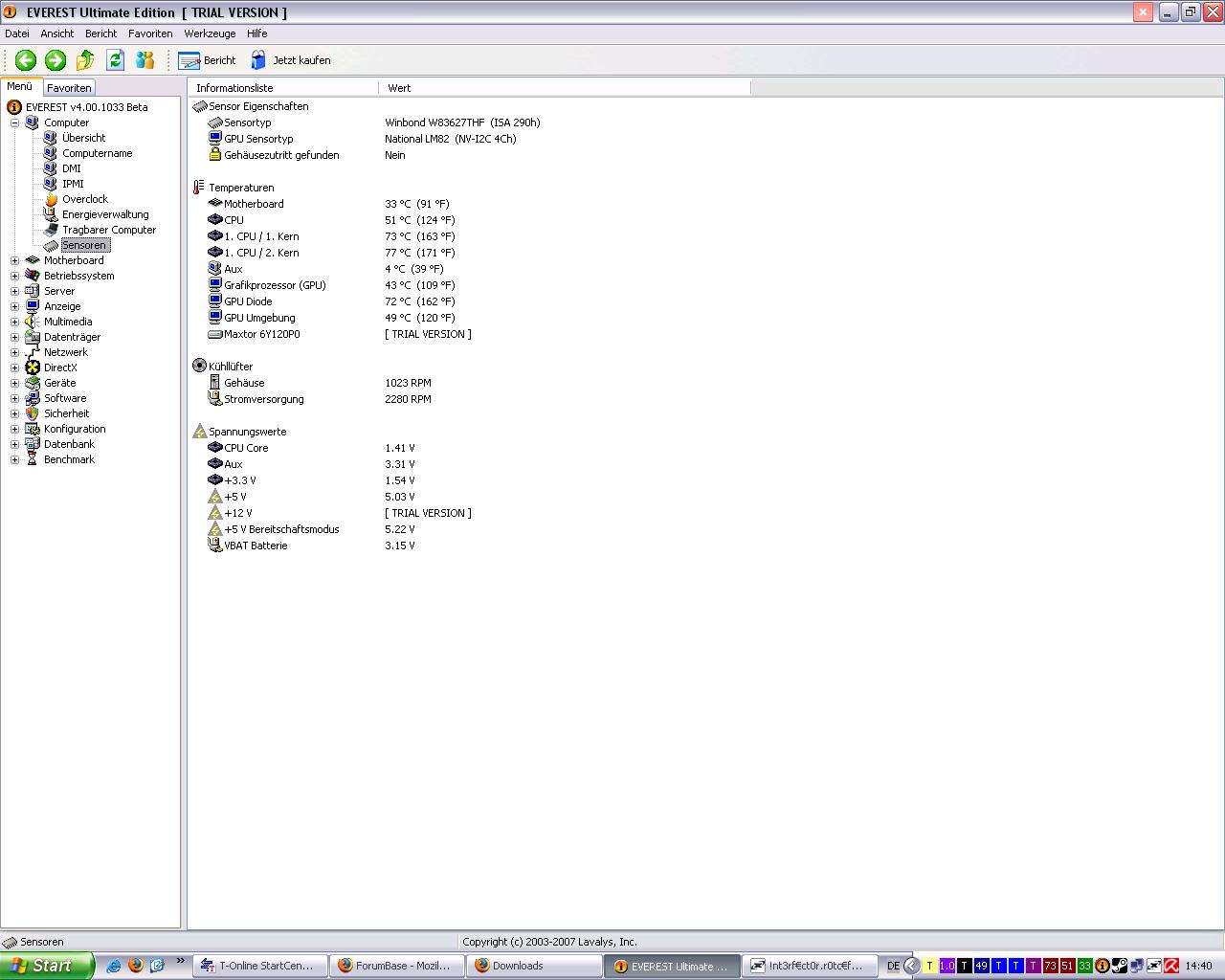Open Downloads taskbar button

click(535, 966)
